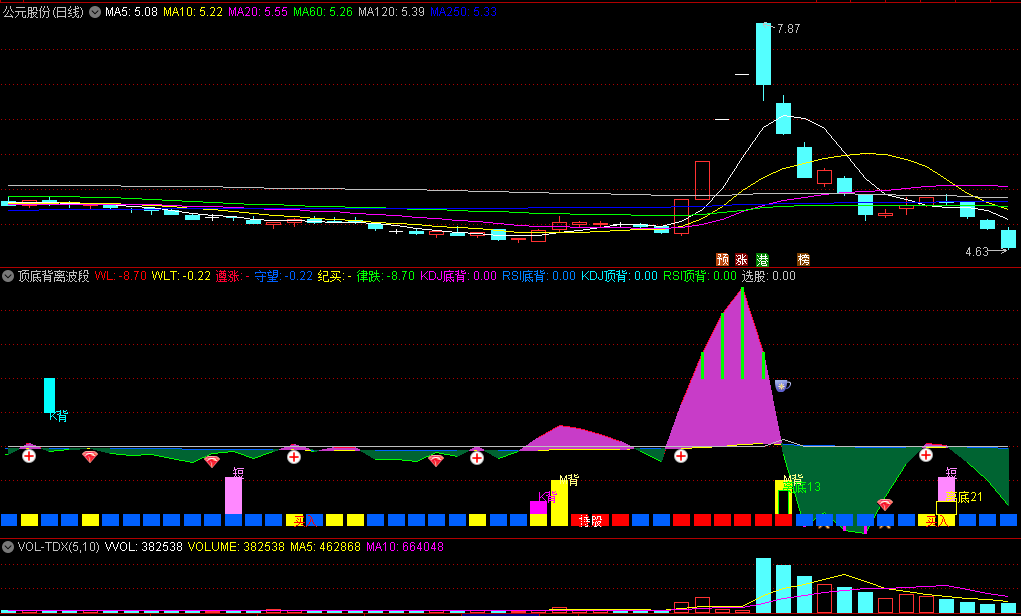Viewport: 1021px width, 616px height.
Task: Click the 选股: 0.00 value
Action: click(x=769, y=276)
